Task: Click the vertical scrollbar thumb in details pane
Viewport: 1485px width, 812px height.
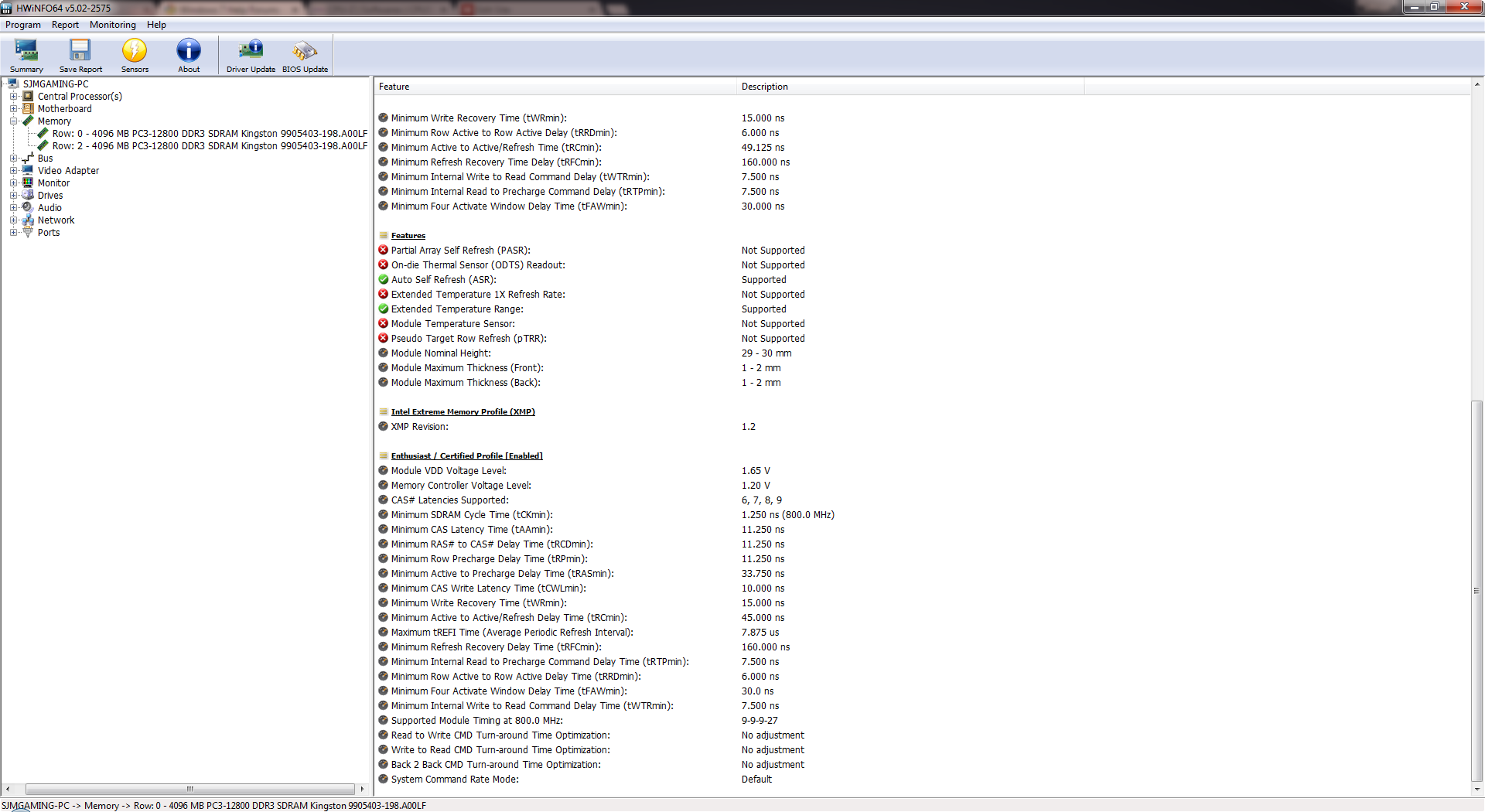Action: point(1476,592)
